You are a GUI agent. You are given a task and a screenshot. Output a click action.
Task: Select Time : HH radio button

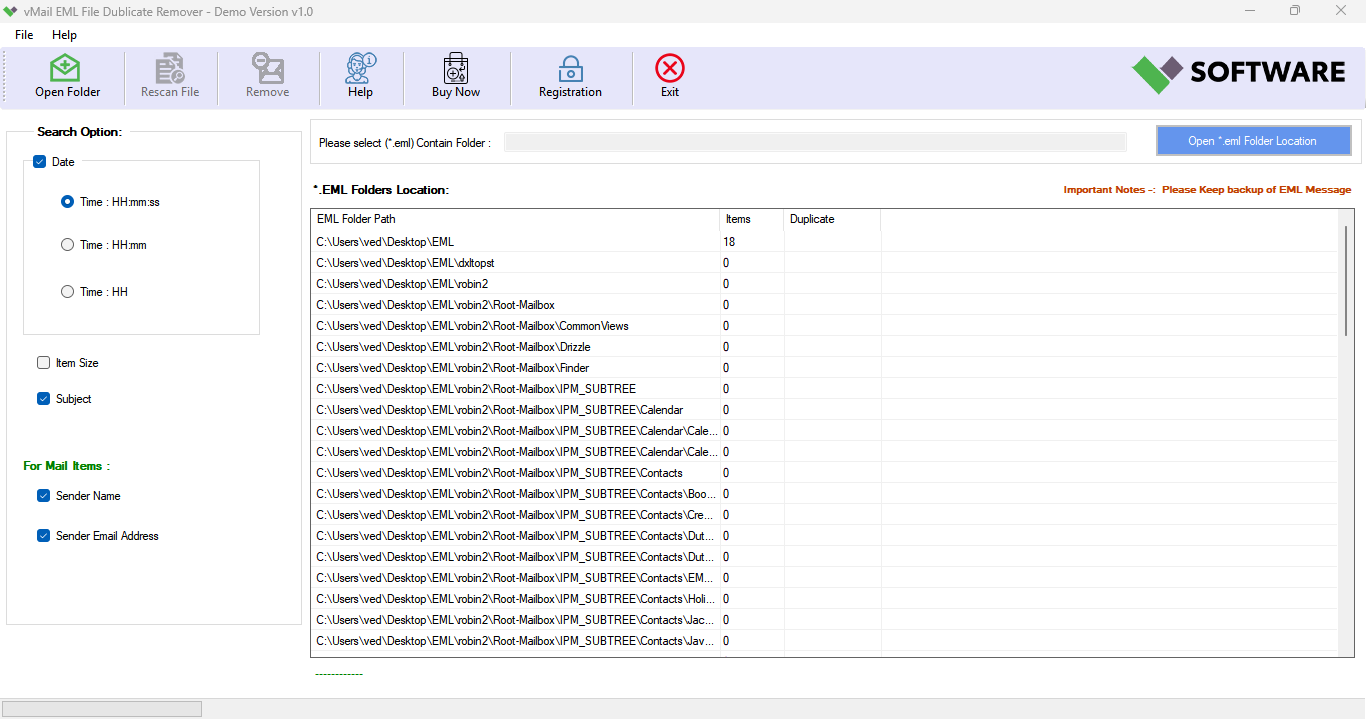coord(67,292)
